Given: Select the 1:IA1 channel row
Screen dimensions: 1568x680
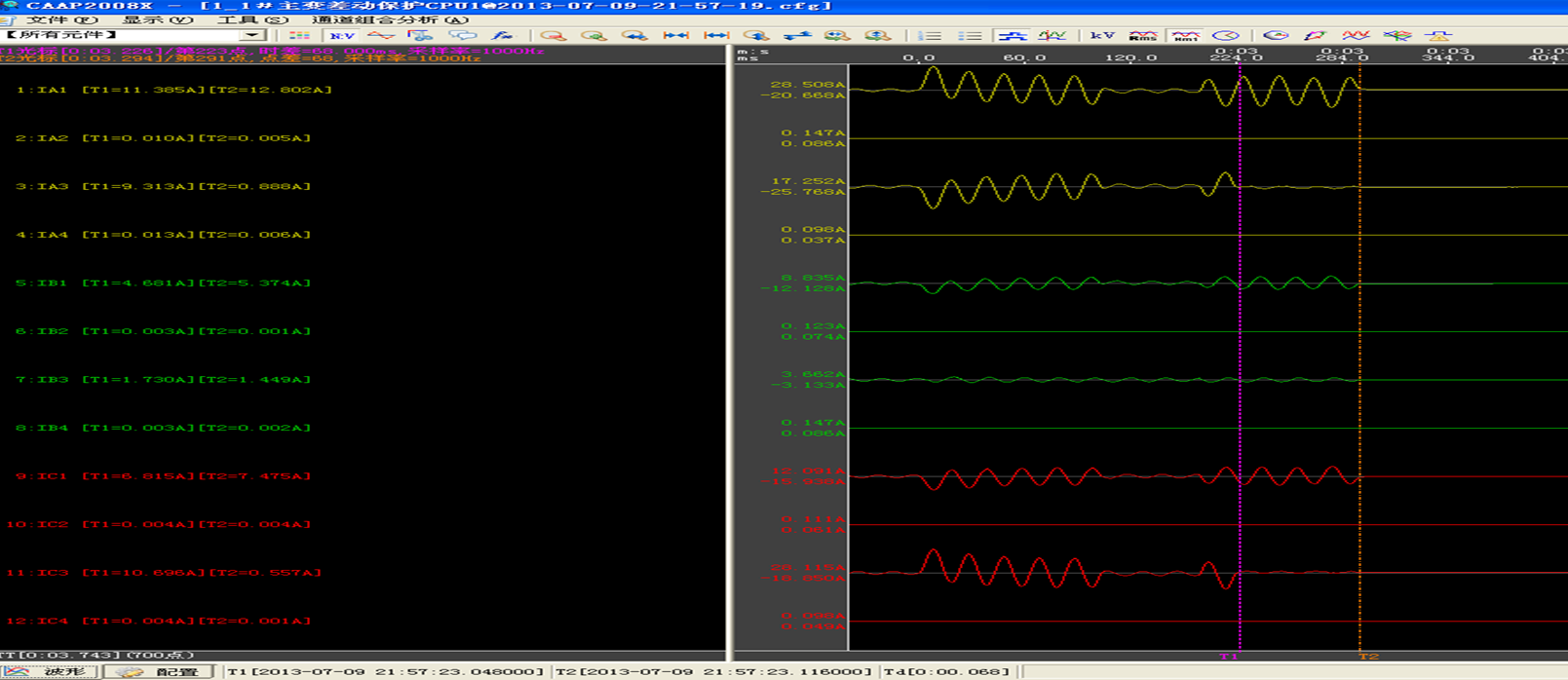Looking at the screenshot, I should tap(174, 90).
